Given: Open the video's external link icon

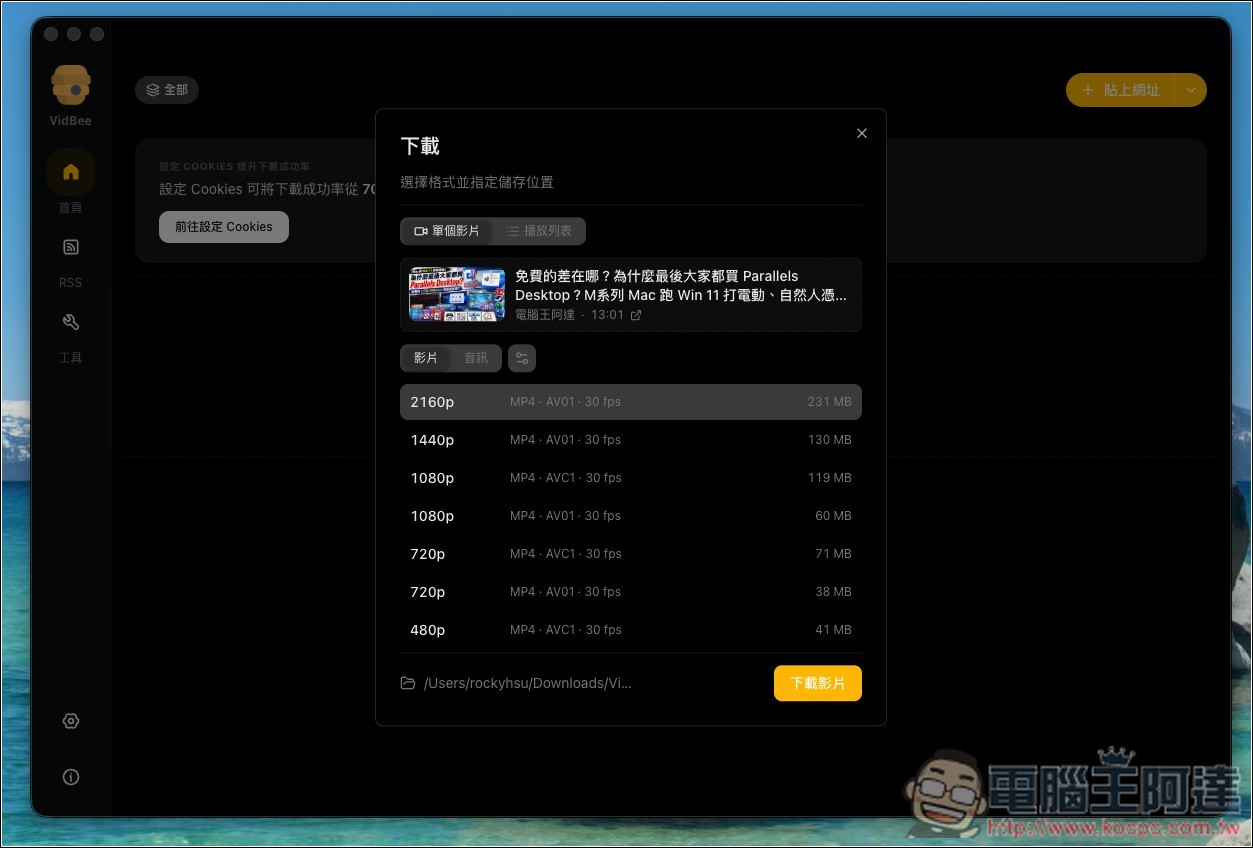Looking at the screenshot, I should (636, 315).
